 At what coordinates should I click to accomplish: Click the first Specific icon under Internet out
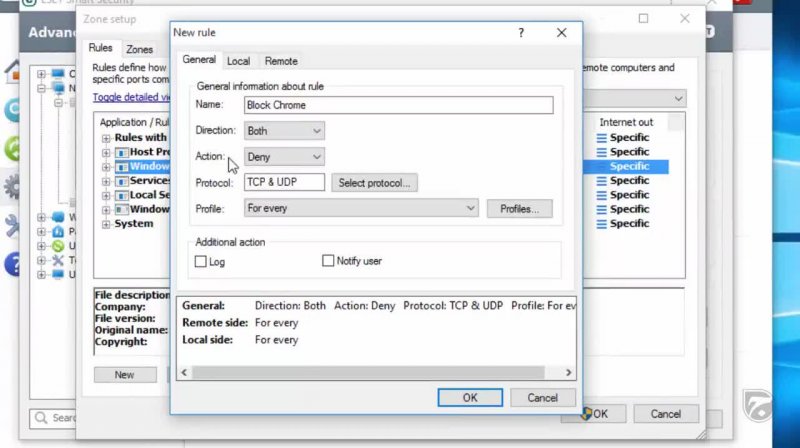(x=602, y=138)
